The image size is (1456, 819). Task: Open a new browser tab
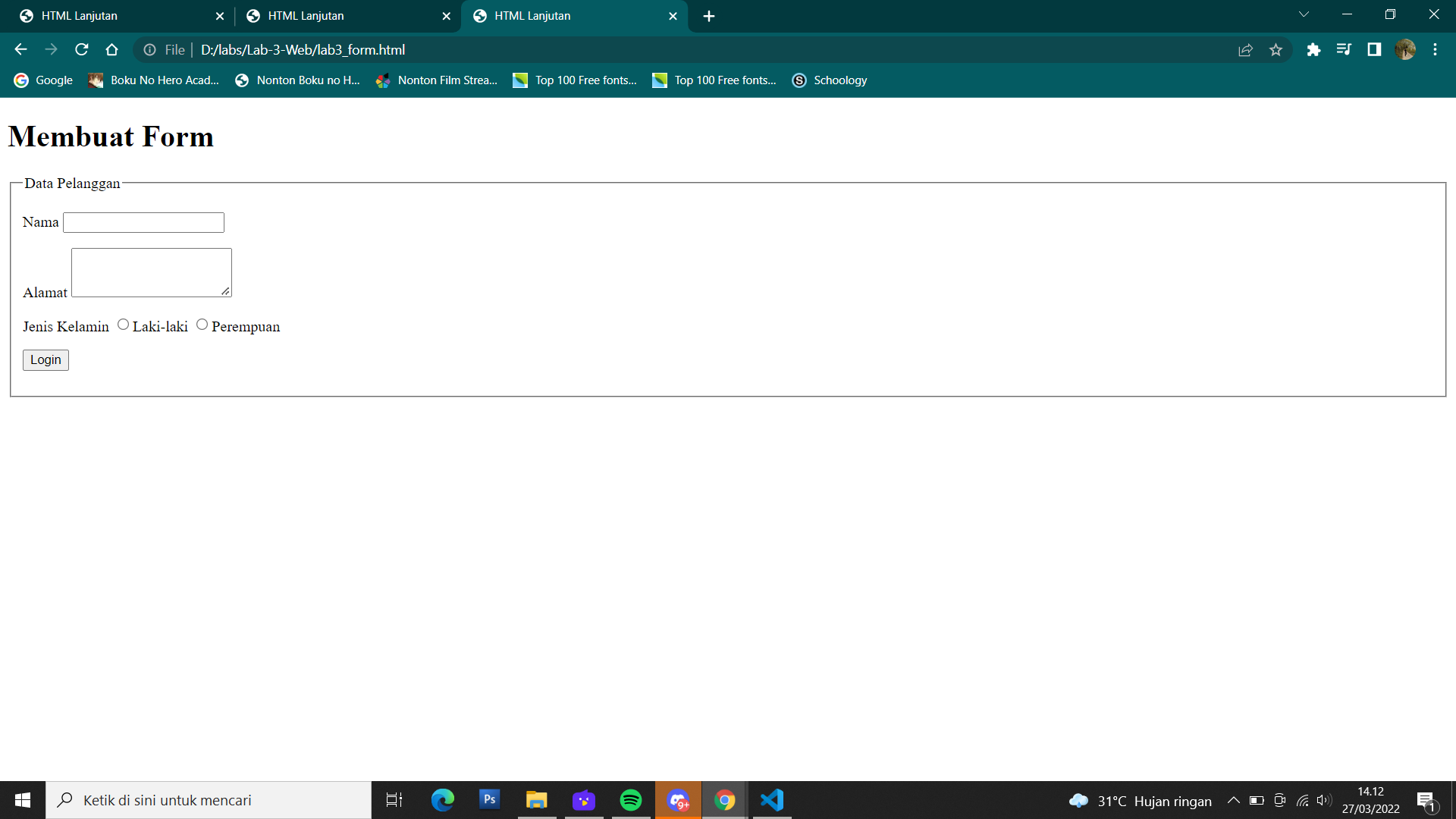[709, 16]
